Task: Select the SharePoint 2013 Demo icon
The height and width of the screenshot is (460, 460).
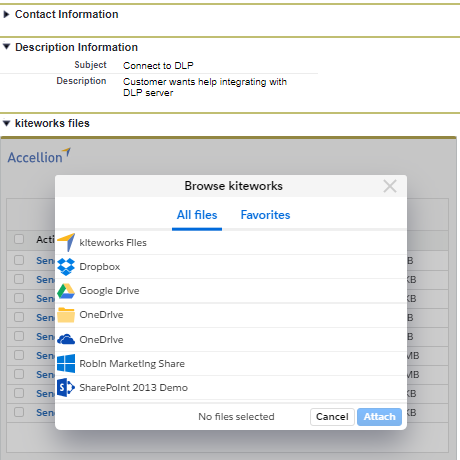Action: point(66,387)
